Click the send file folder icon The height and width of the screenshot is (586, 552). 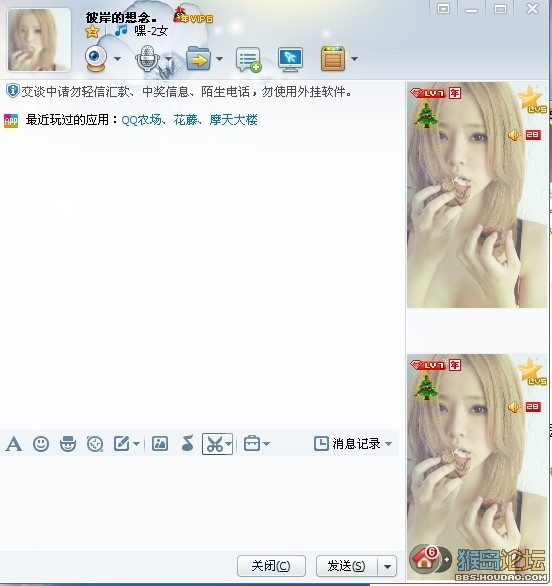(x=198, y=59)
